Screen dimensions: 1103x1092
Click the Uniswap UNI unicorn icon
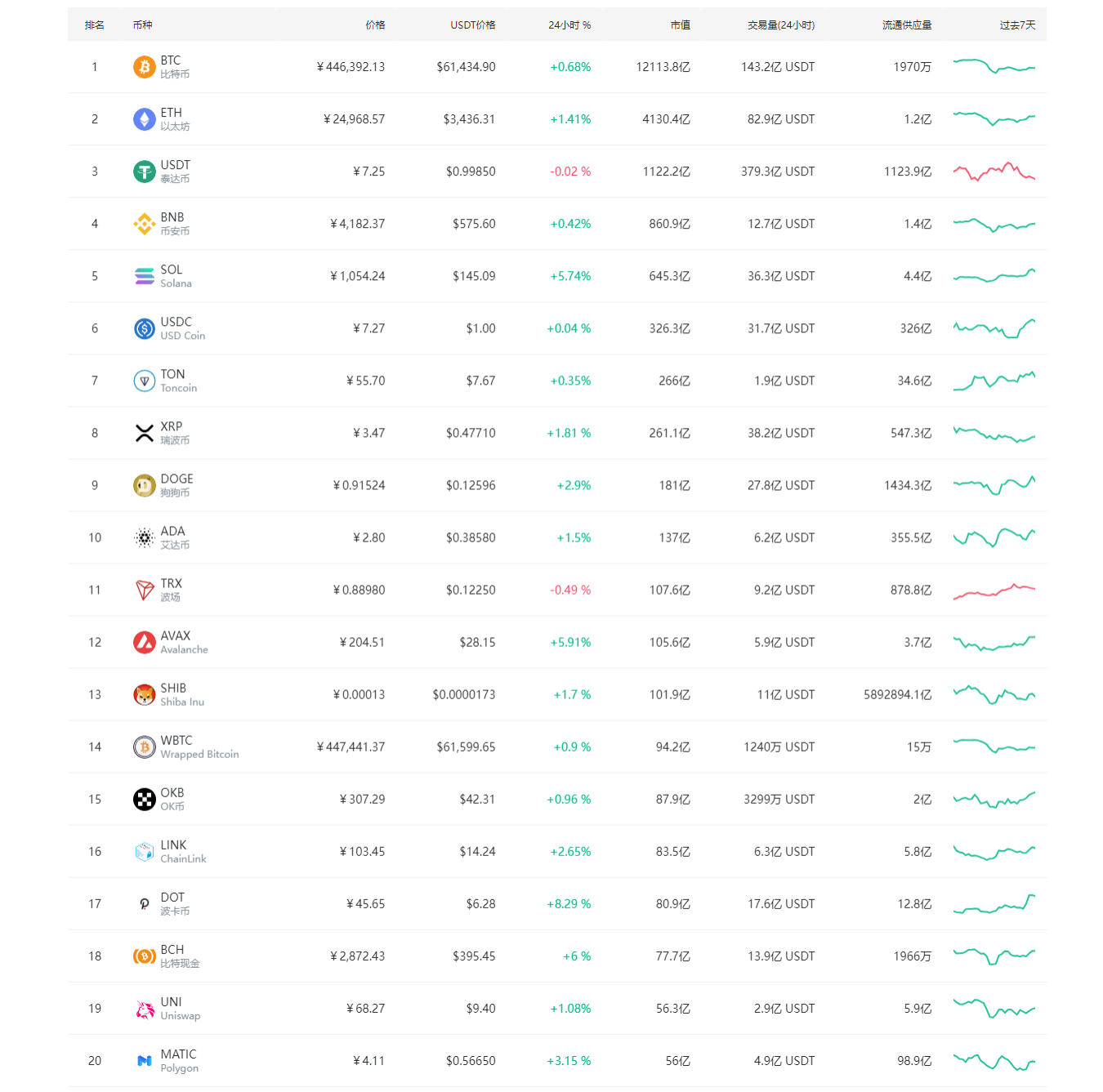(145, 1009)
